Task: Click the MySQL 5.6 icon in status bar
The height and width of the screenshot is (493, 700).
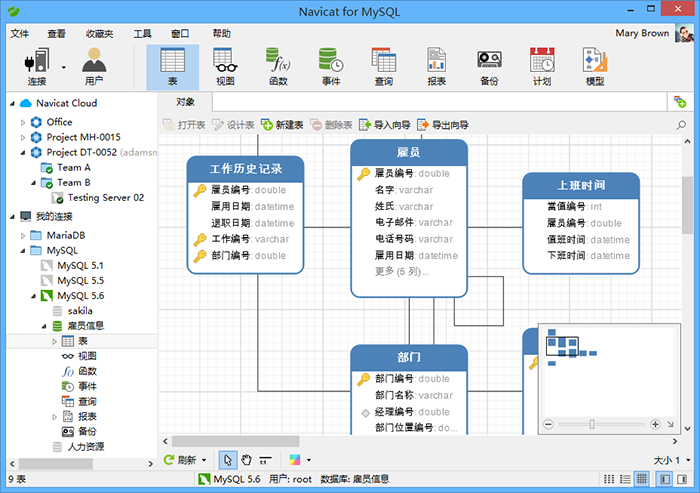Action: point(204,479)
